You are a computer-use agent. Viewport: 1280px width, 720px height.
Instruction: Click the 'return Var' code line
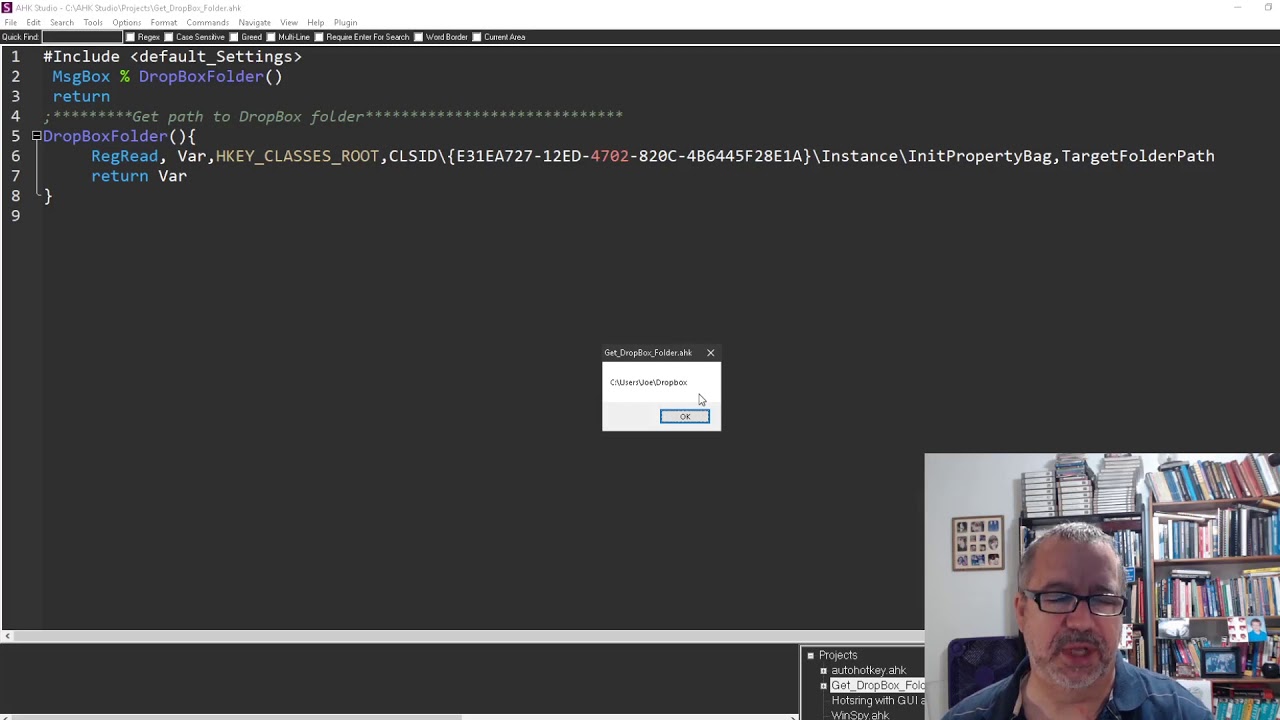139,176
